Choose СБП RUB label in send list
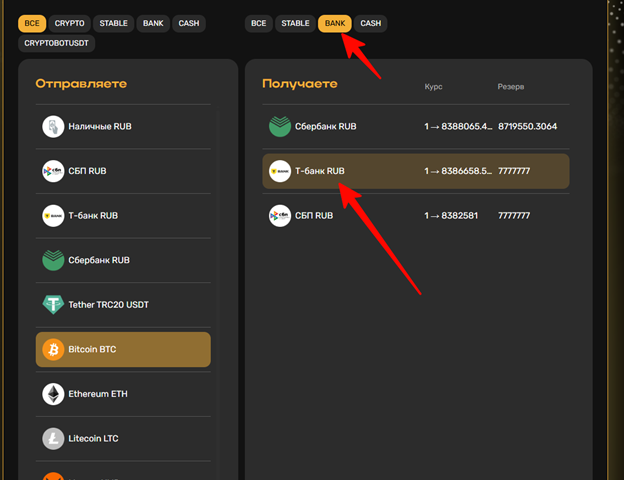Image resolution: width=624 pixels, height=480 pixels. (x=88, y=171)
